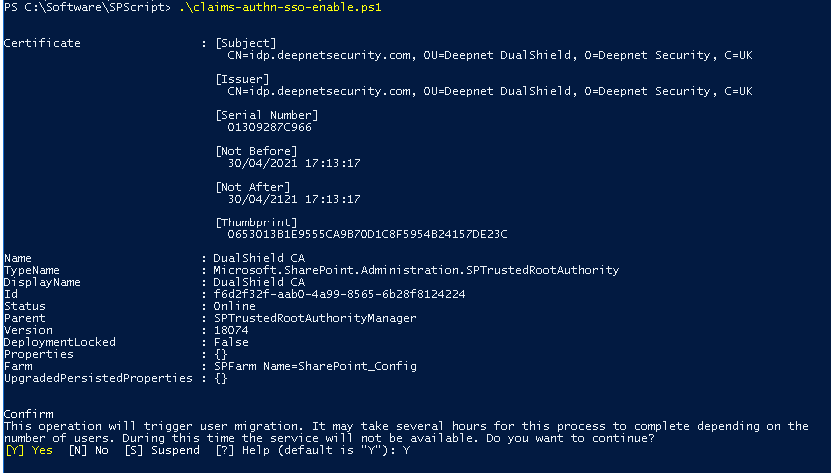Click the Microsoft.SharePoint.Administration.SPTrustedRootAuthority TypeName value
Screen dimensions: 831x473
pyautogui.click(x=417, y=270)
